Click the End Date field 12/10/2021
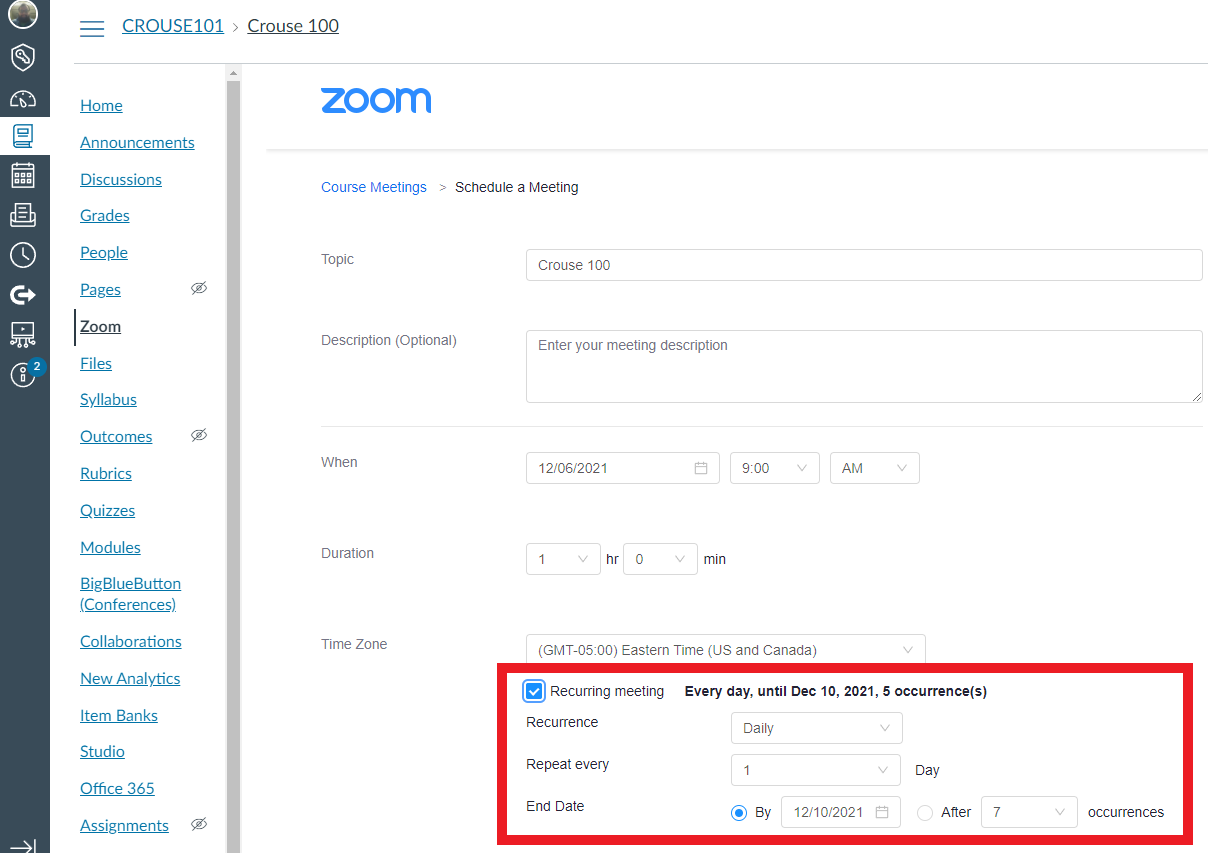The width and height of the screenshot is (1208, 853). click(841, 812)
